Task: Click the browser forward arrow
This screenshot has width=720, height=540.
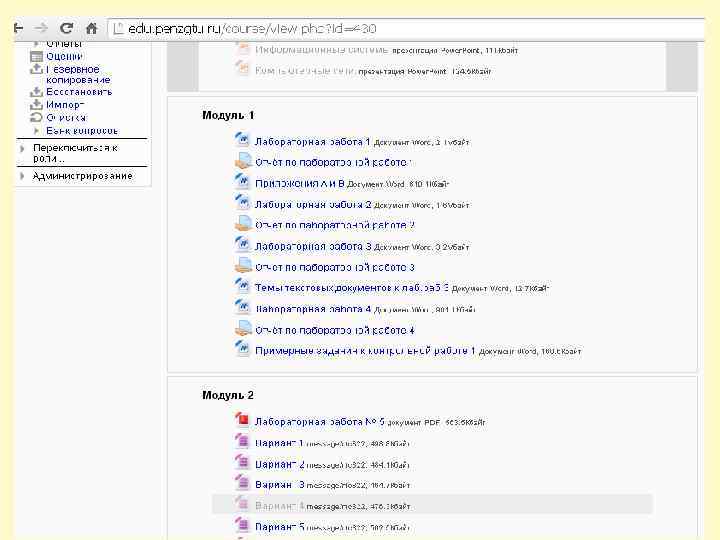Action: coord(41,28)
